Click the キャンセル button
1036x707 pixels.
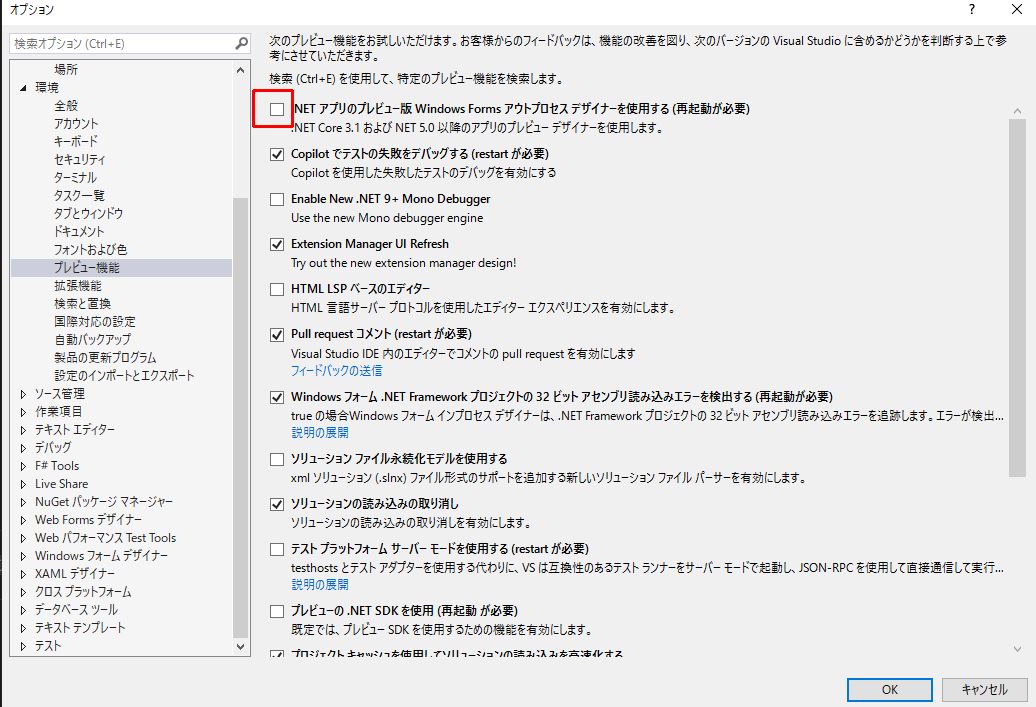point(984,689)
